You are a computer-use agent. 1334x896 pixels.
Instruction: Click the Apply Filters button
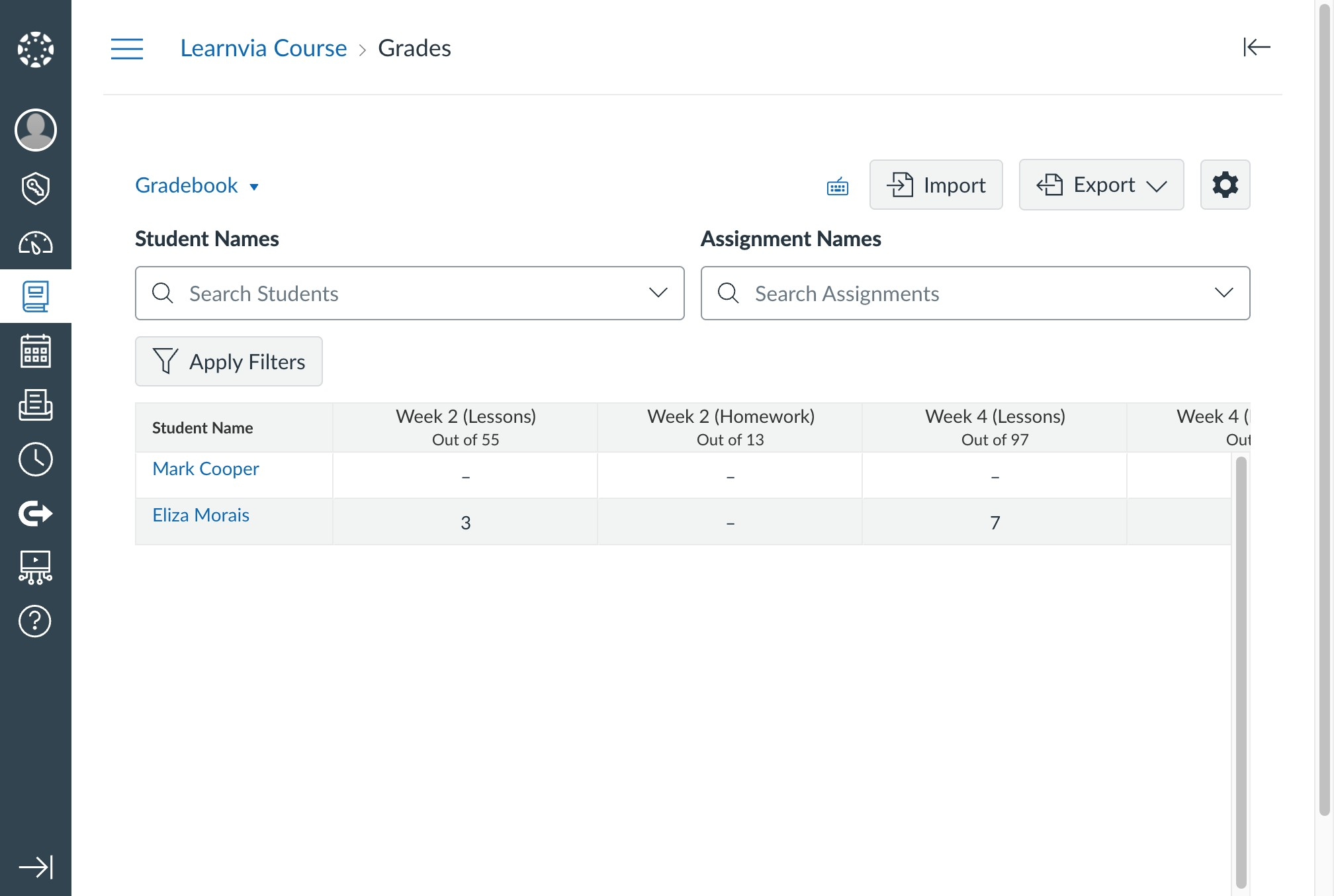click(x=229, y=361)
